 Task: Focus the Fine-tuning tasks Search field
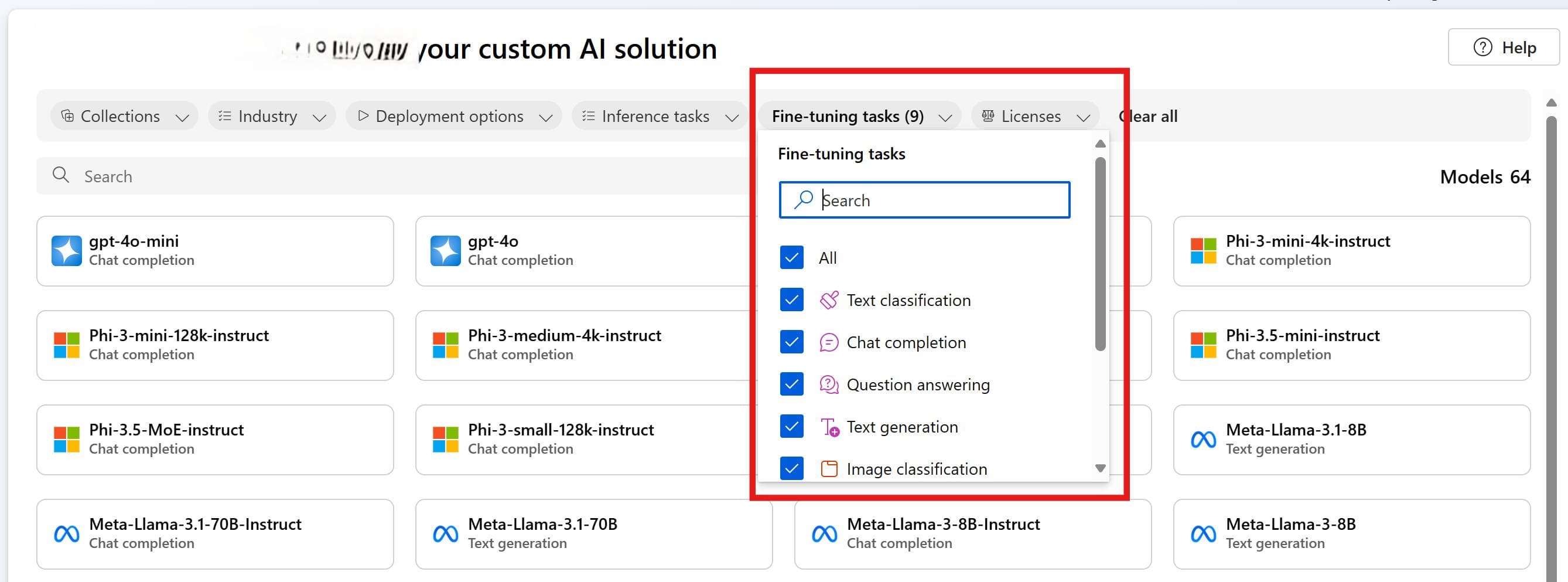click(924, 200)
